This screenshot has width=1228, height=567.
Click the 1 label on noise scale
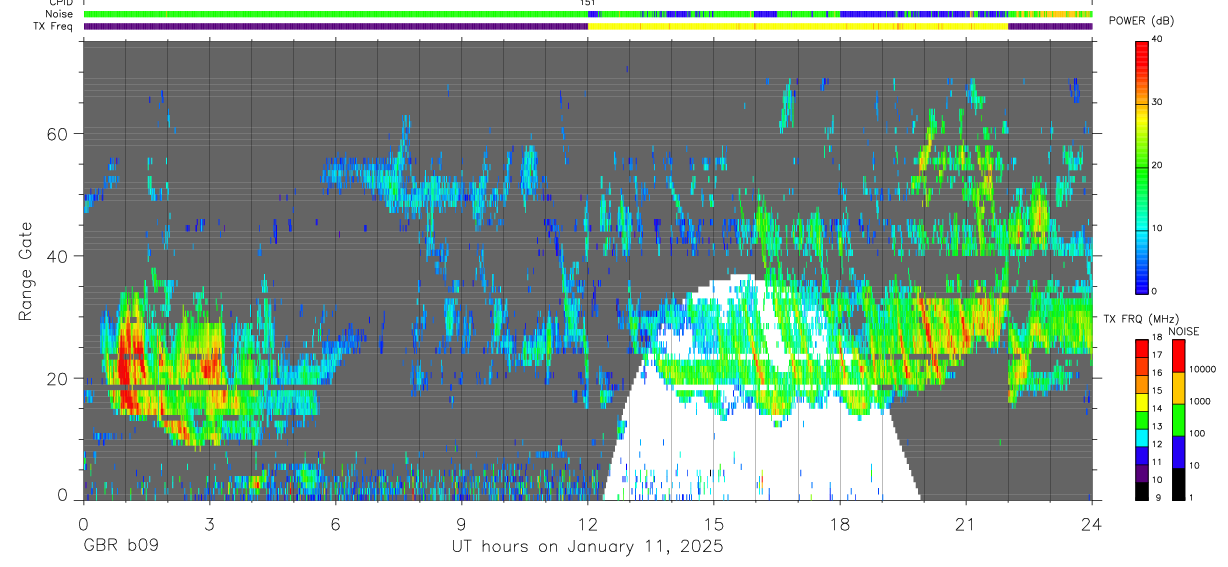pyautogui.click(x=1191, y=498)
